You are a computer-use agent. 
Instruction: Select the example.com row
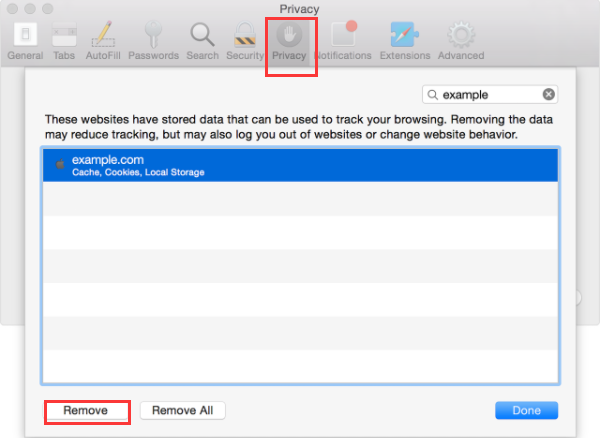click(300, 166)
